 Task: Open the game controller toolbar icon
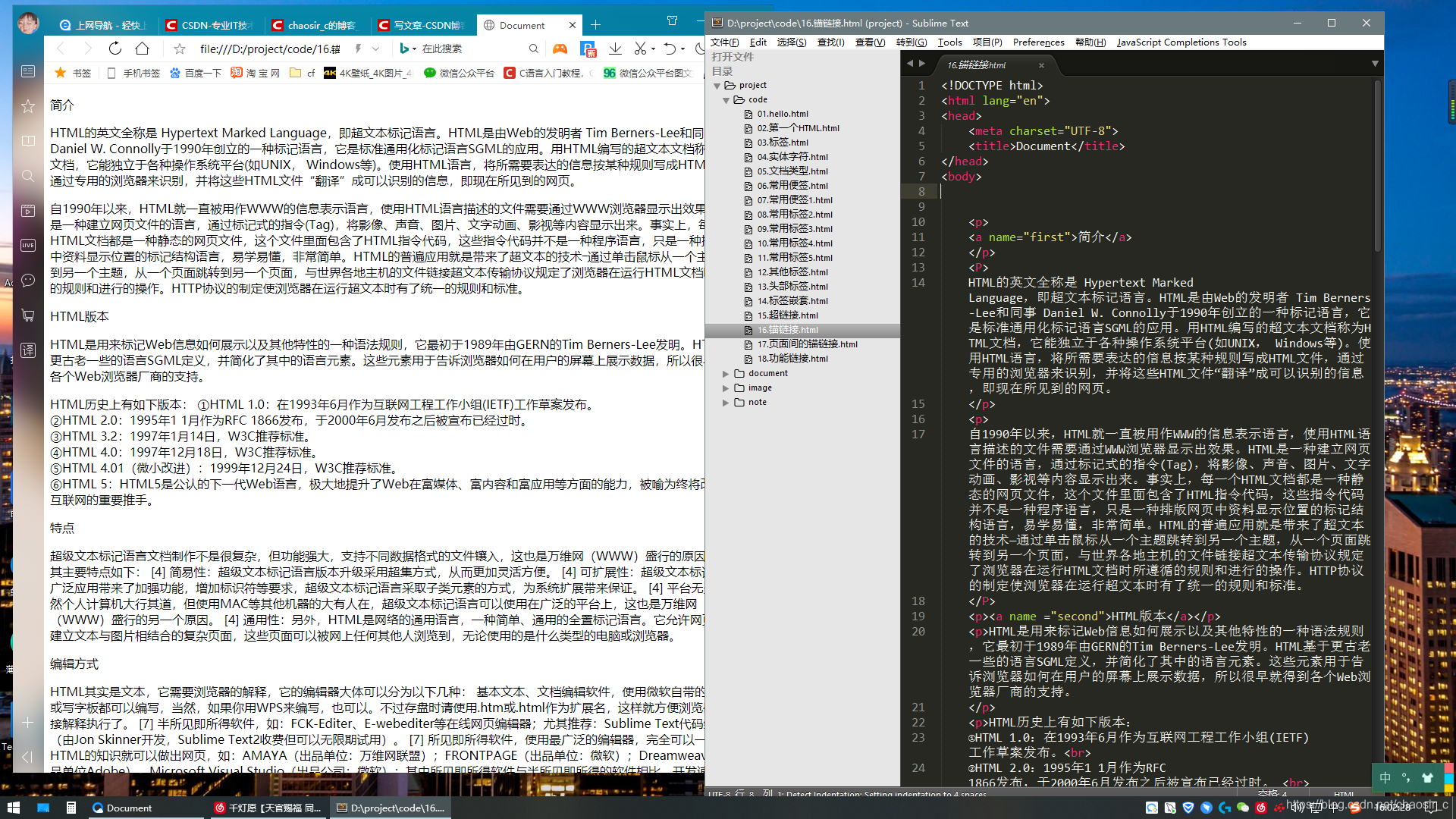click(560, 49)
